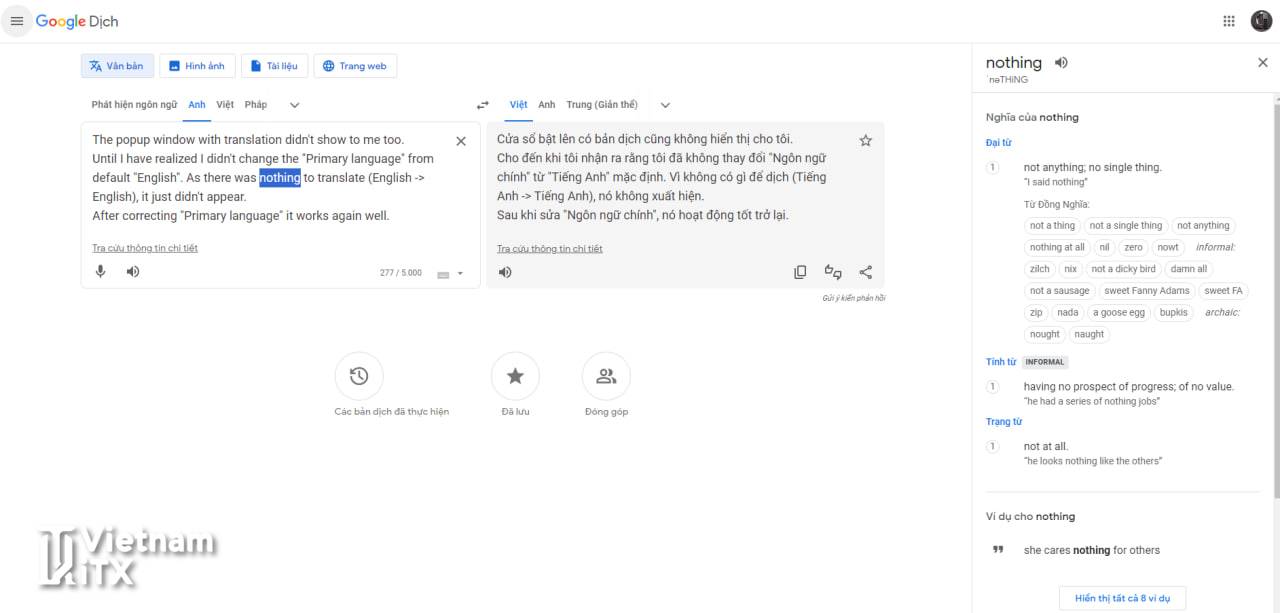Image resolution: width=1280 pixels, height=613 pixels.
Task: Expand the source language list
Action: [294, 105]
